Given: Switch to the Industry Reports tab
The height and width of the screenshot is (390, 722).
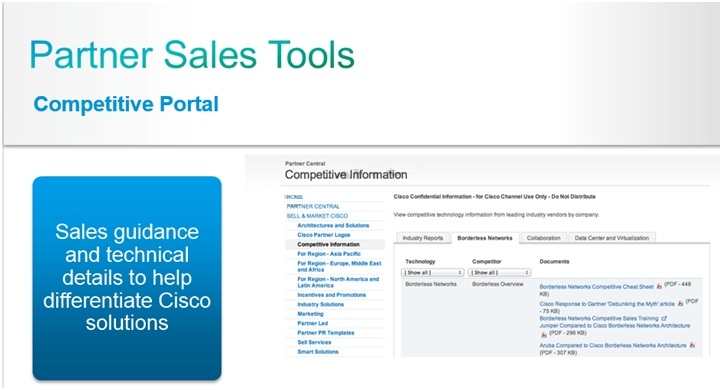Looking at the screenshot, I should (423, 238).
